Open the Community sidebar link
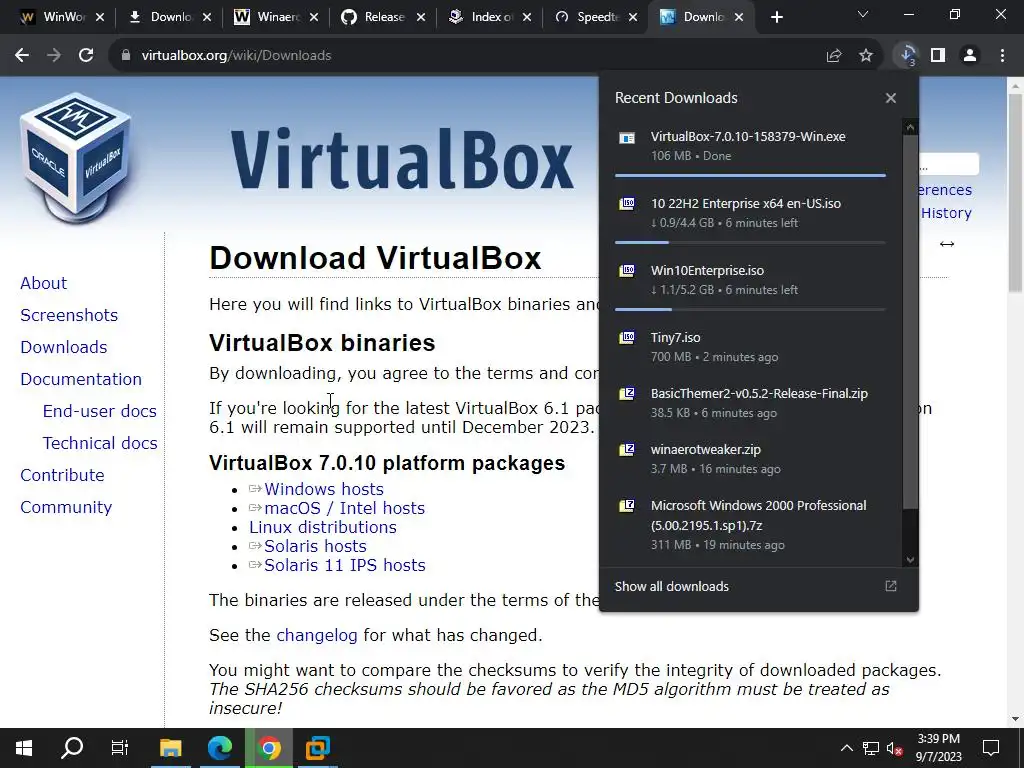The image size is (1024, 768). (x=66, y=507)
